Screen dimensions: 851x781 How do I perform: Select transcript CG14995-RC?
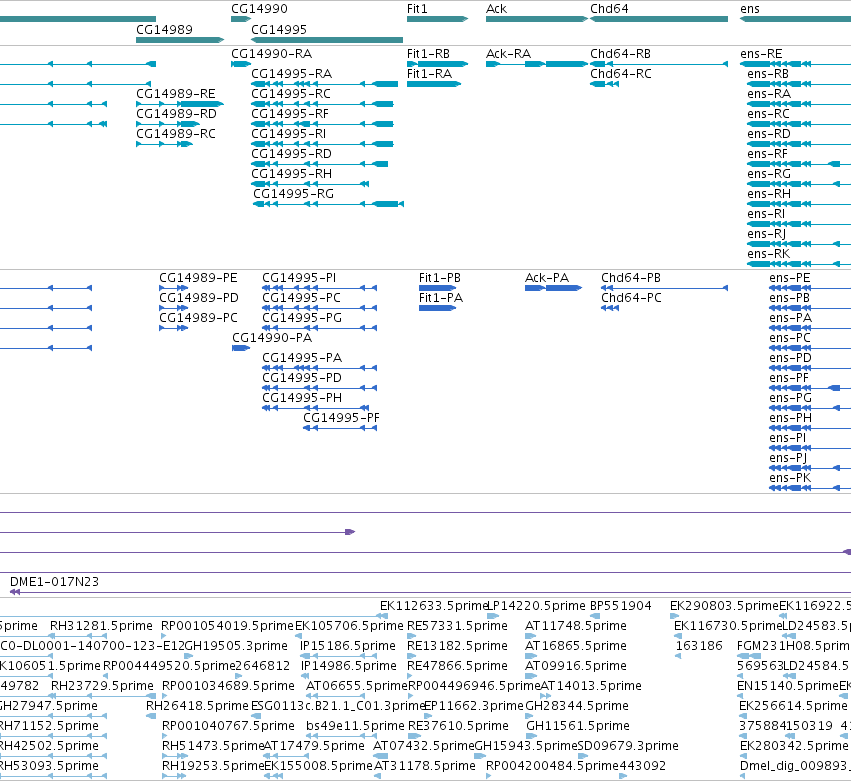click(322, 104)
